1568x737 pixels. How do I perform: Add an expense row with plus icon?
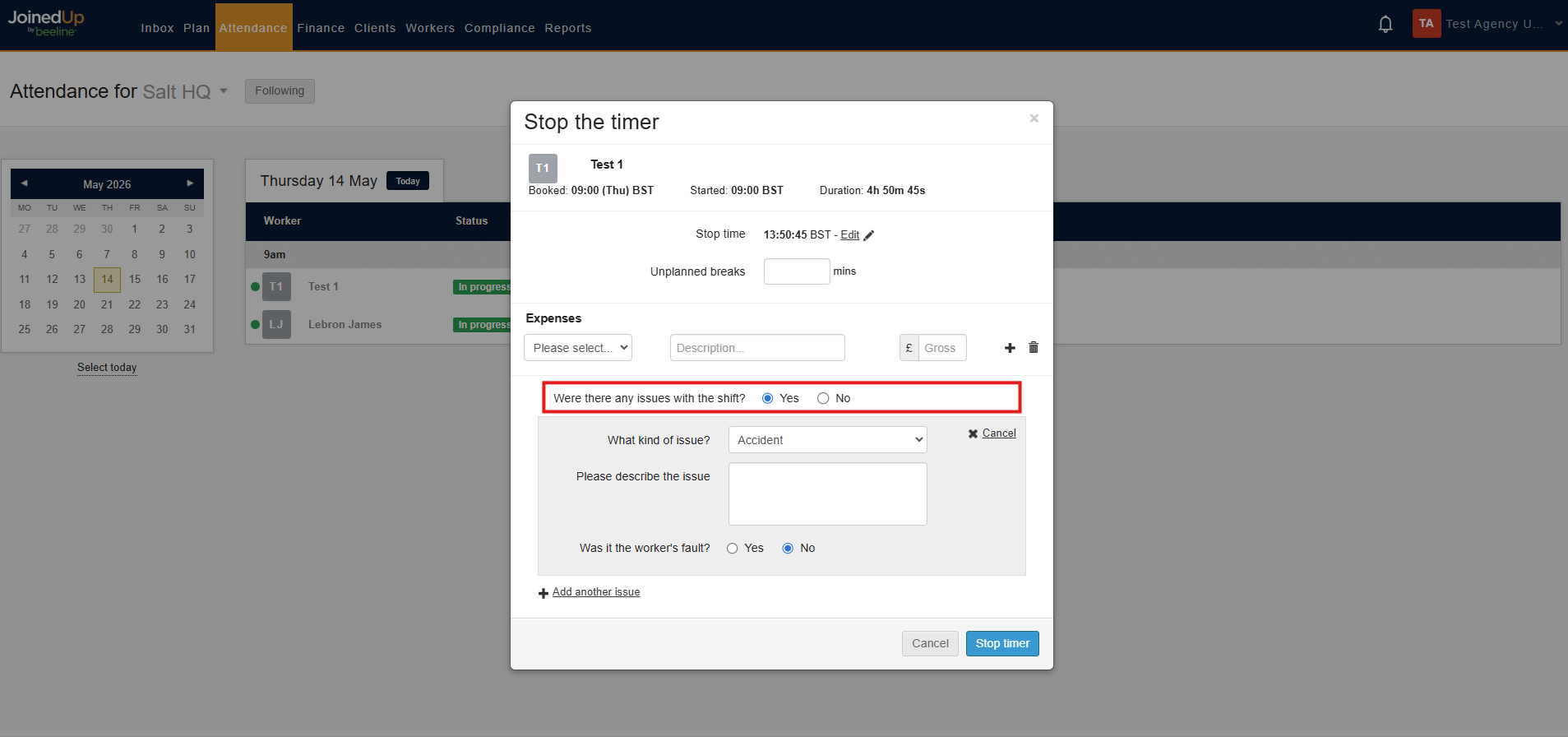[x=1010, y=348]
